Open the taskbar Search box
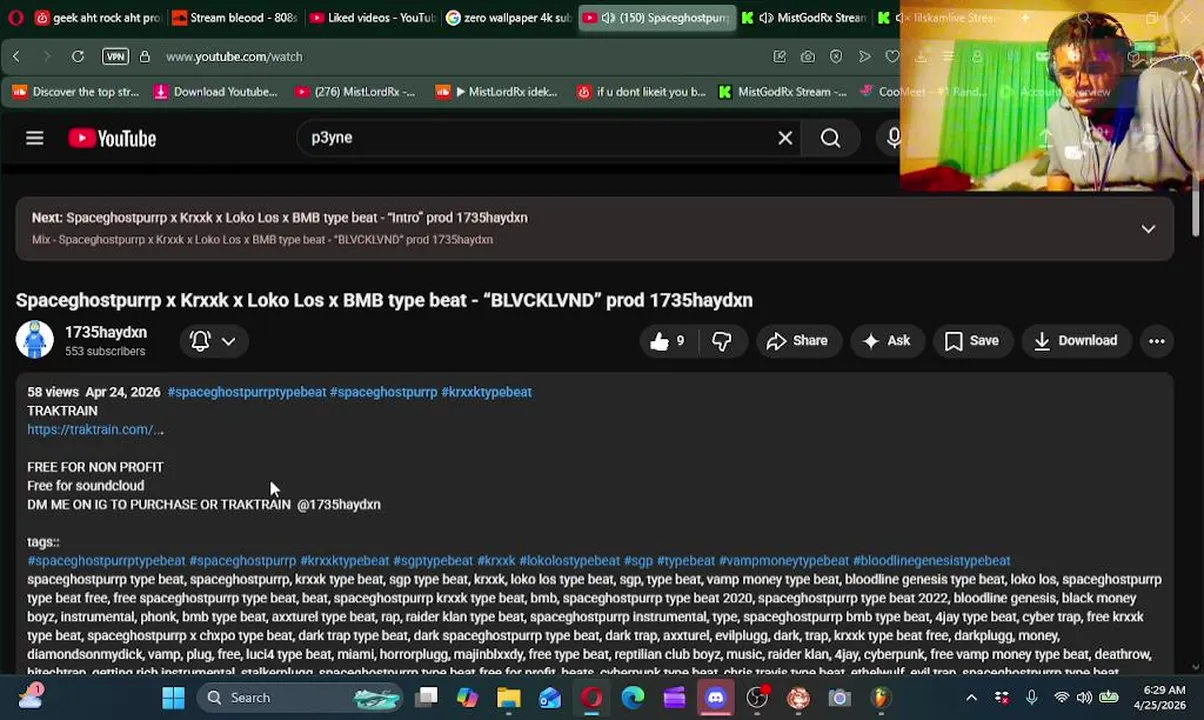 tap(300, 698)
